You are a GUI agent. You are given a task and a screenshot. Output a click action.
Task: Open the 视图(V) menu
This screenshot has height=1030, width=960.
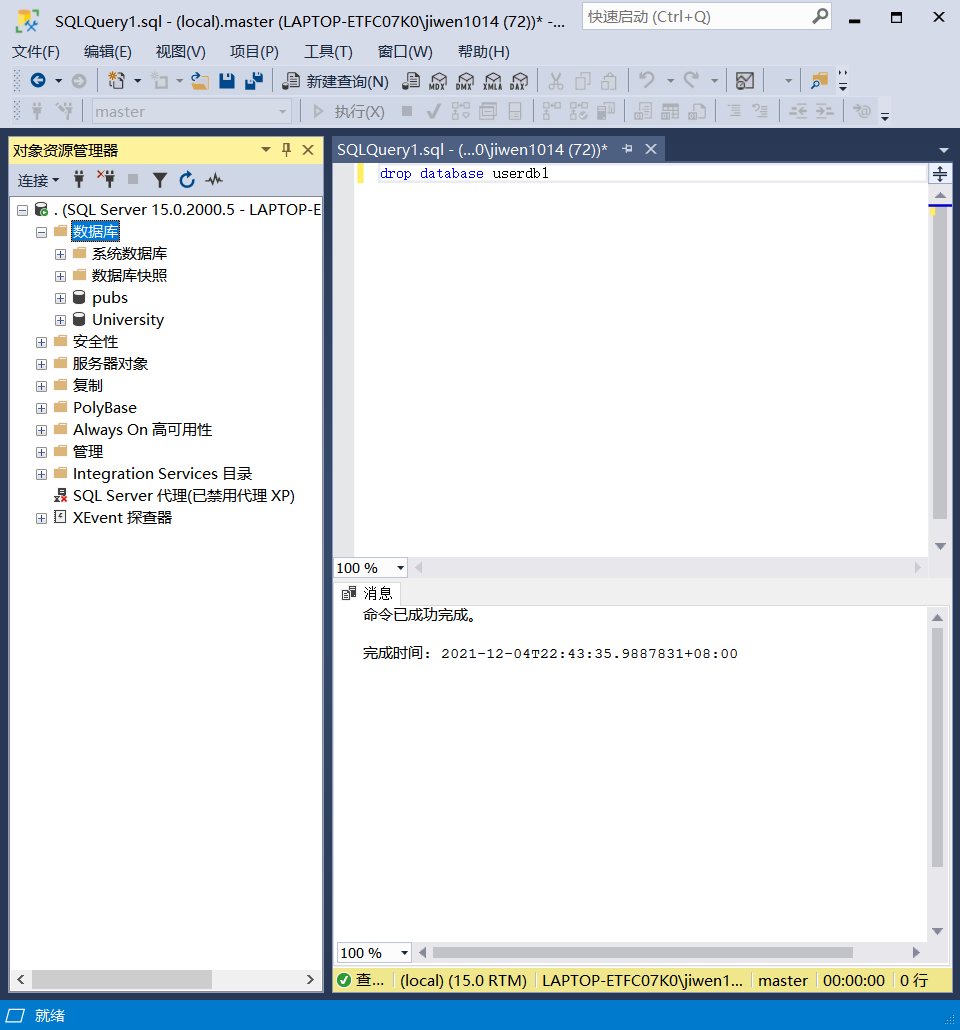(181, 52)
